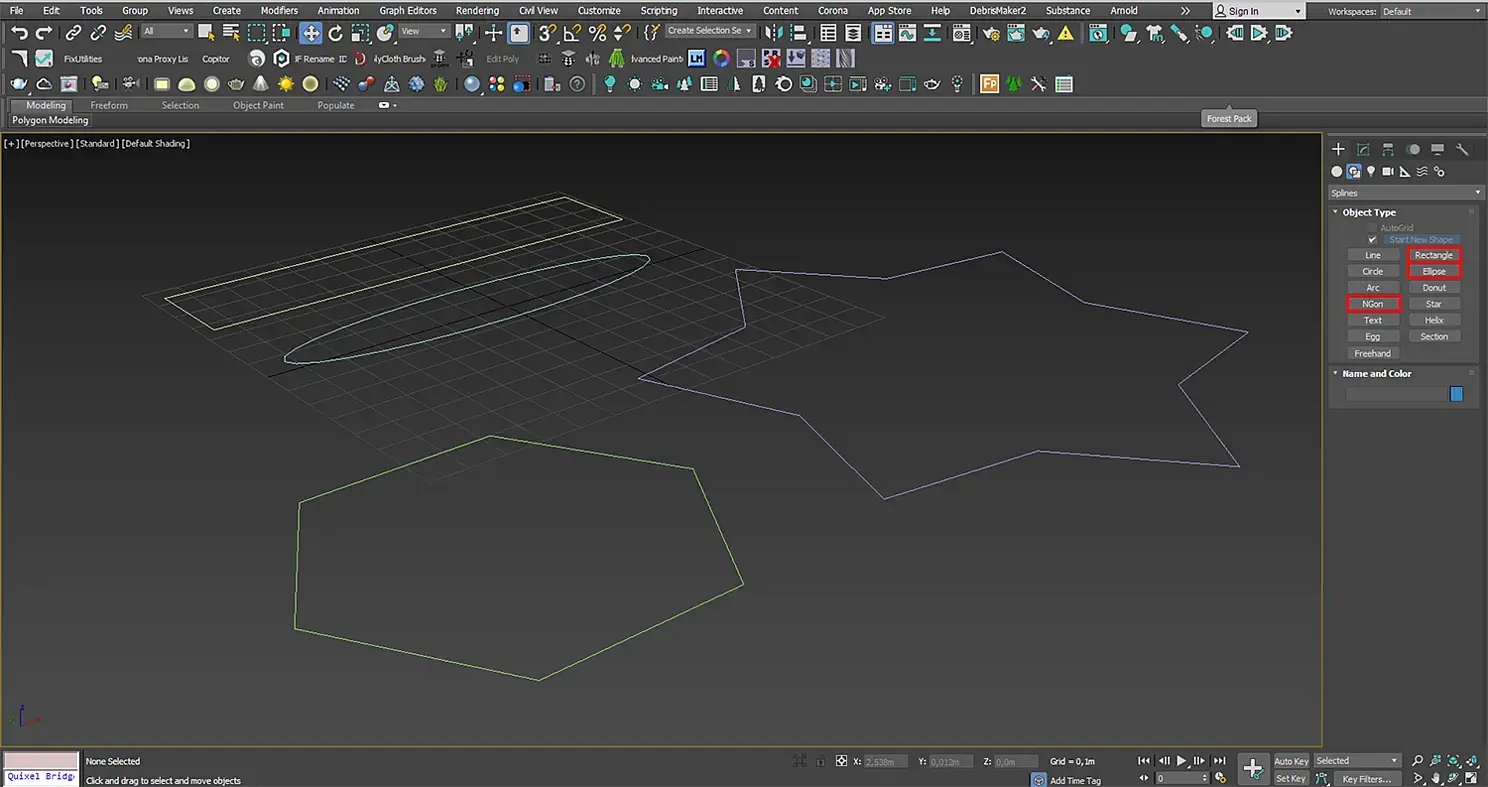
Task: Activate the Select and Move tool
Action: pos(311,33)
